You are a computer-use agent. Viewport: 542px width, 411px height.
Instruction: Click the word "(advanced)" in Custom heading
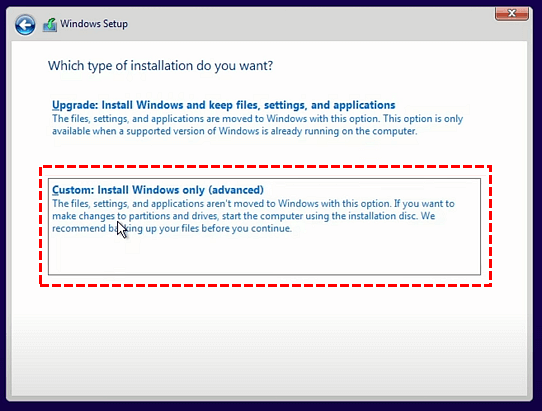(x=236, y=190)
